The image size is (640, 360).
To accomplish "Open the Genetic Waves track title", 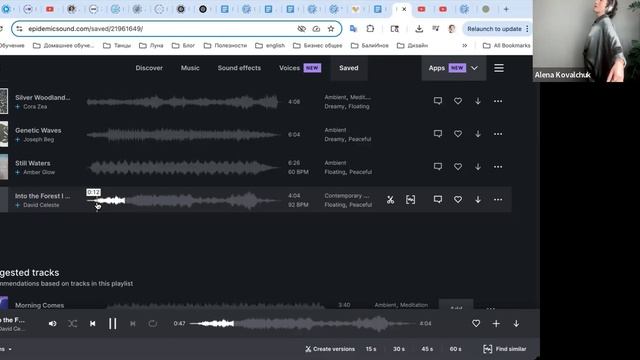I will point(38,130).
